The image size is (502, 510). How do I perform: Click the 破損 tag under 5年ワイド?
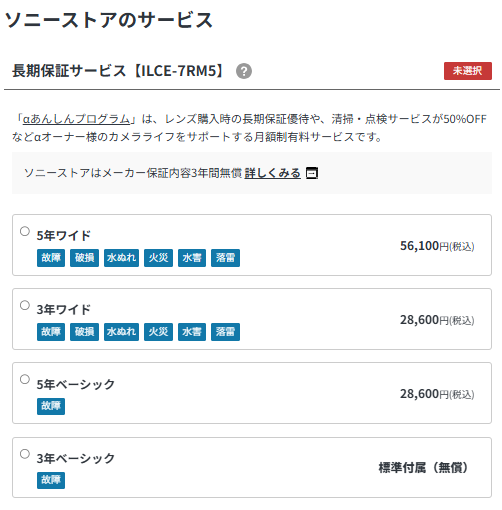coord(84,258)
